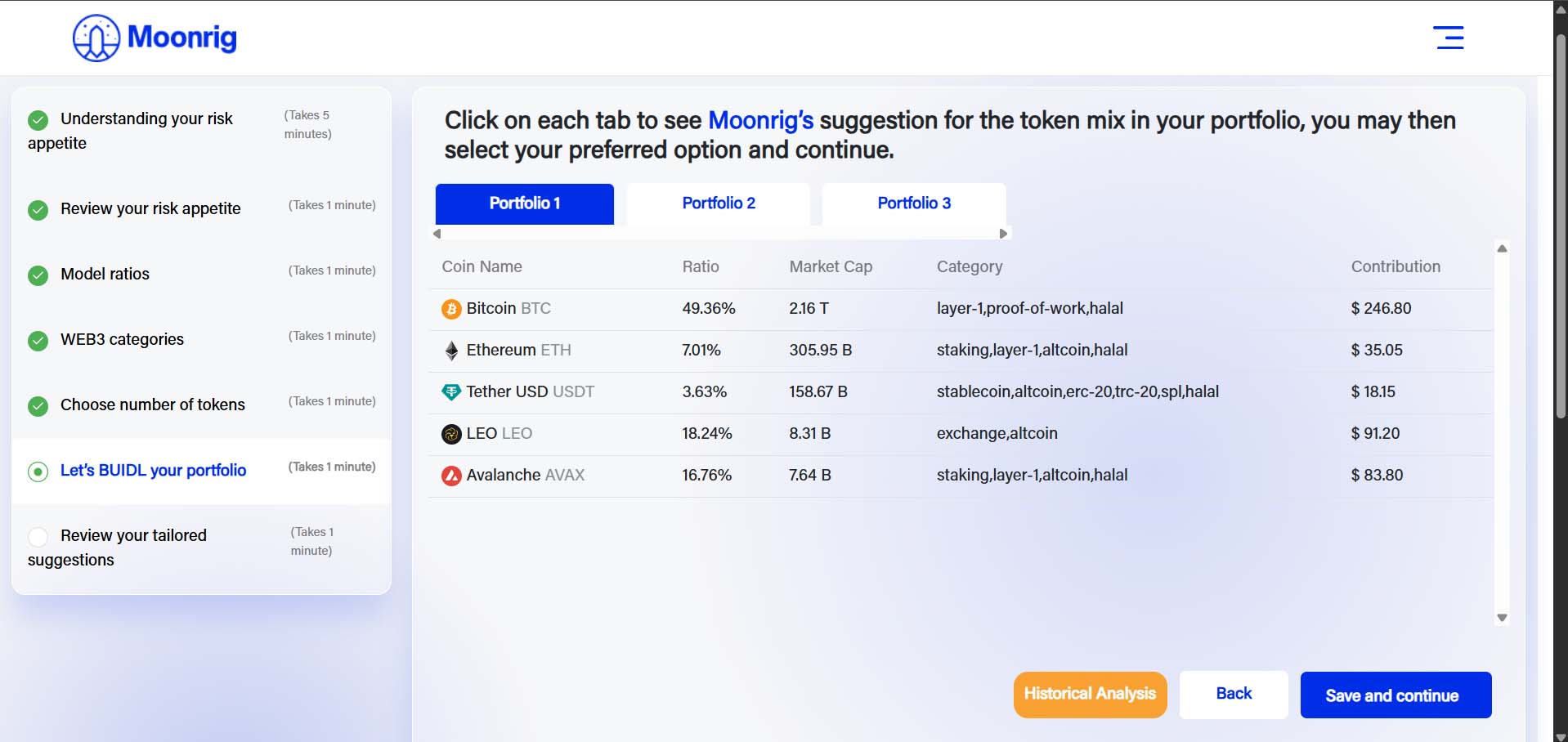Select the Let's BUIDL your portfolio step indicator
This screenshot has height=742, width=1568.
(x=38, y=472)
